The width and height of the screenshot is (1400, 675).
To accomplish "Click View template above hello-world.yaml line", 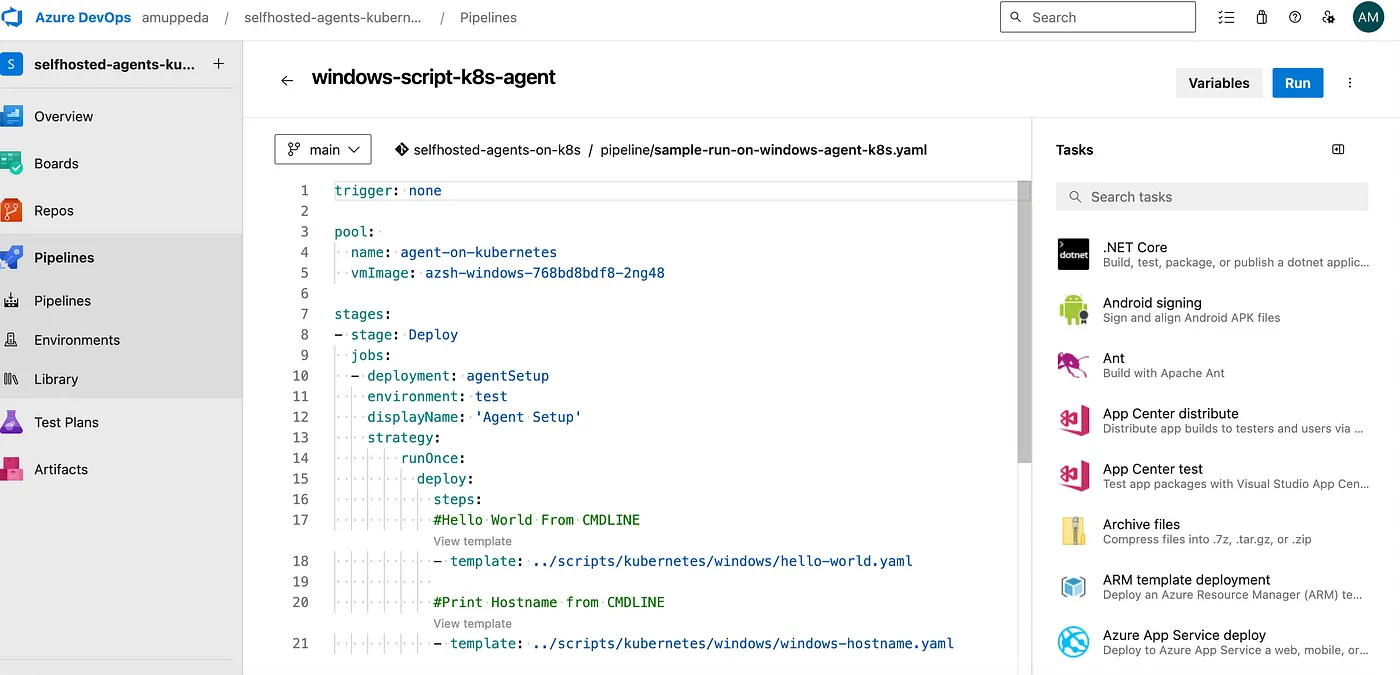I will pyautogui.click(x=472, y=541).
